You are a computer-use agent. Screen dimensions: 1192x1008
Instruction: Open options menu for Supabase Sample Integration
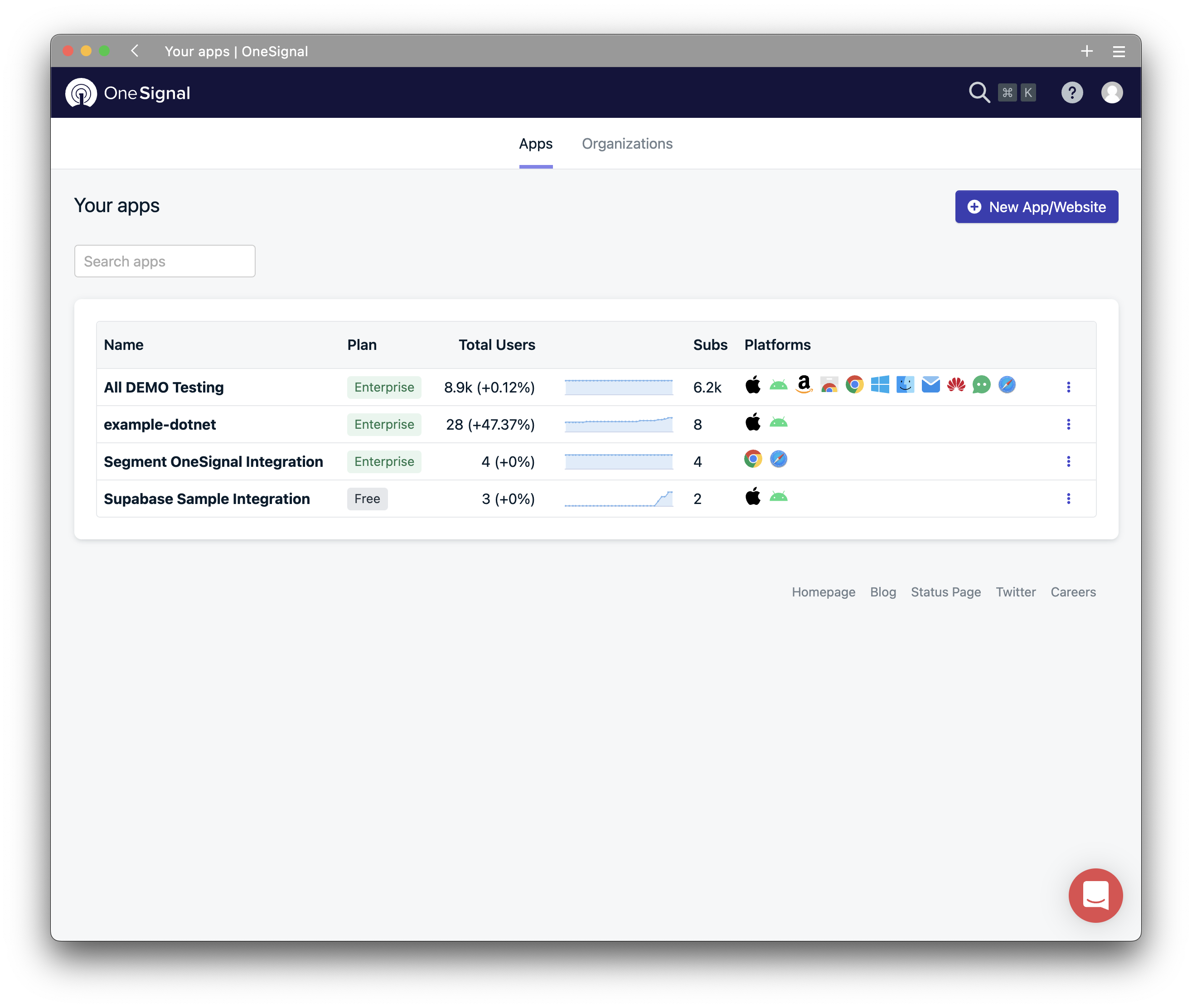click(1068, 499)
